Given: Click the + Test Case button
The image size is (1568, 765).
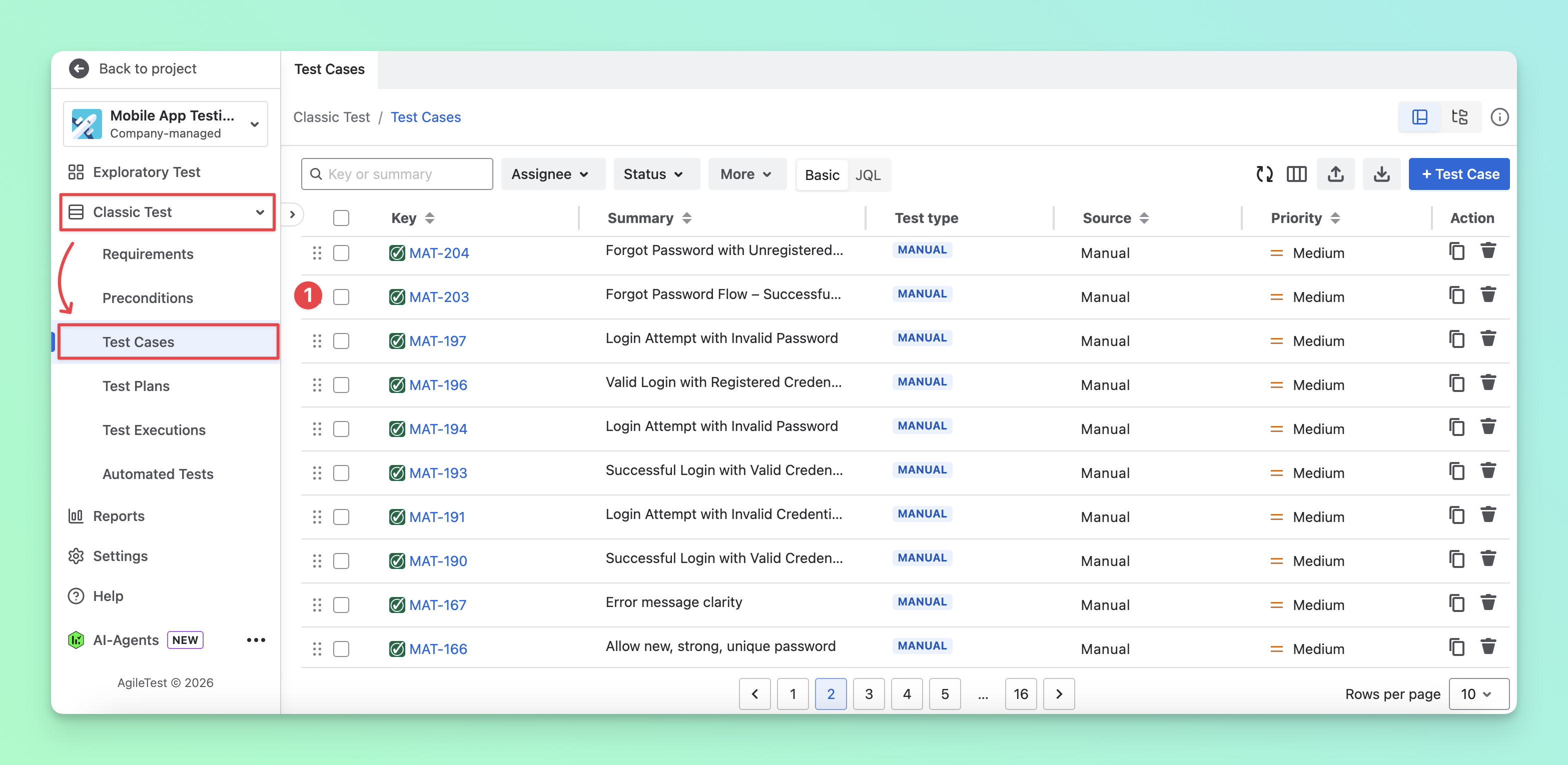Looking at the screenshot, I should 1458,174.
